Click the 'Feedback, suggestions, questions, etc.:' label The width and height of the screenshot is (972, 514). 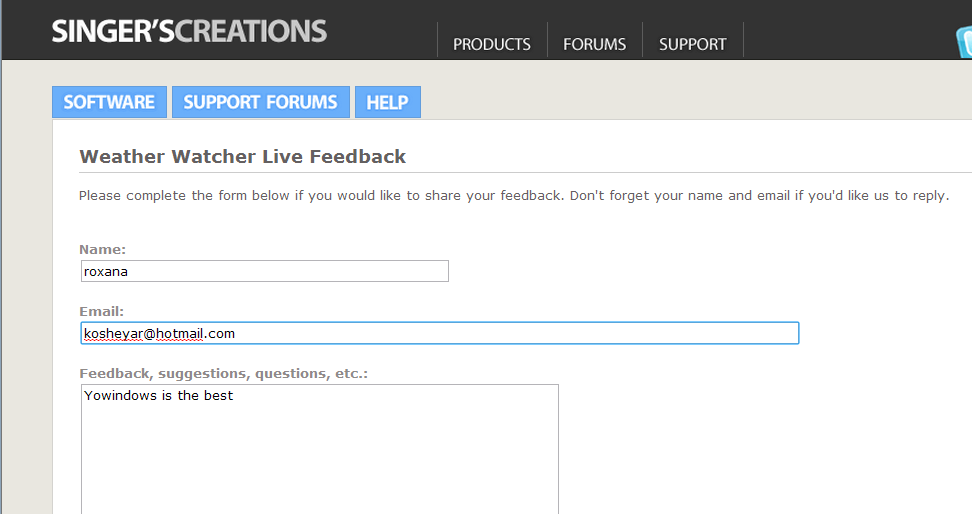click(225, 373)
